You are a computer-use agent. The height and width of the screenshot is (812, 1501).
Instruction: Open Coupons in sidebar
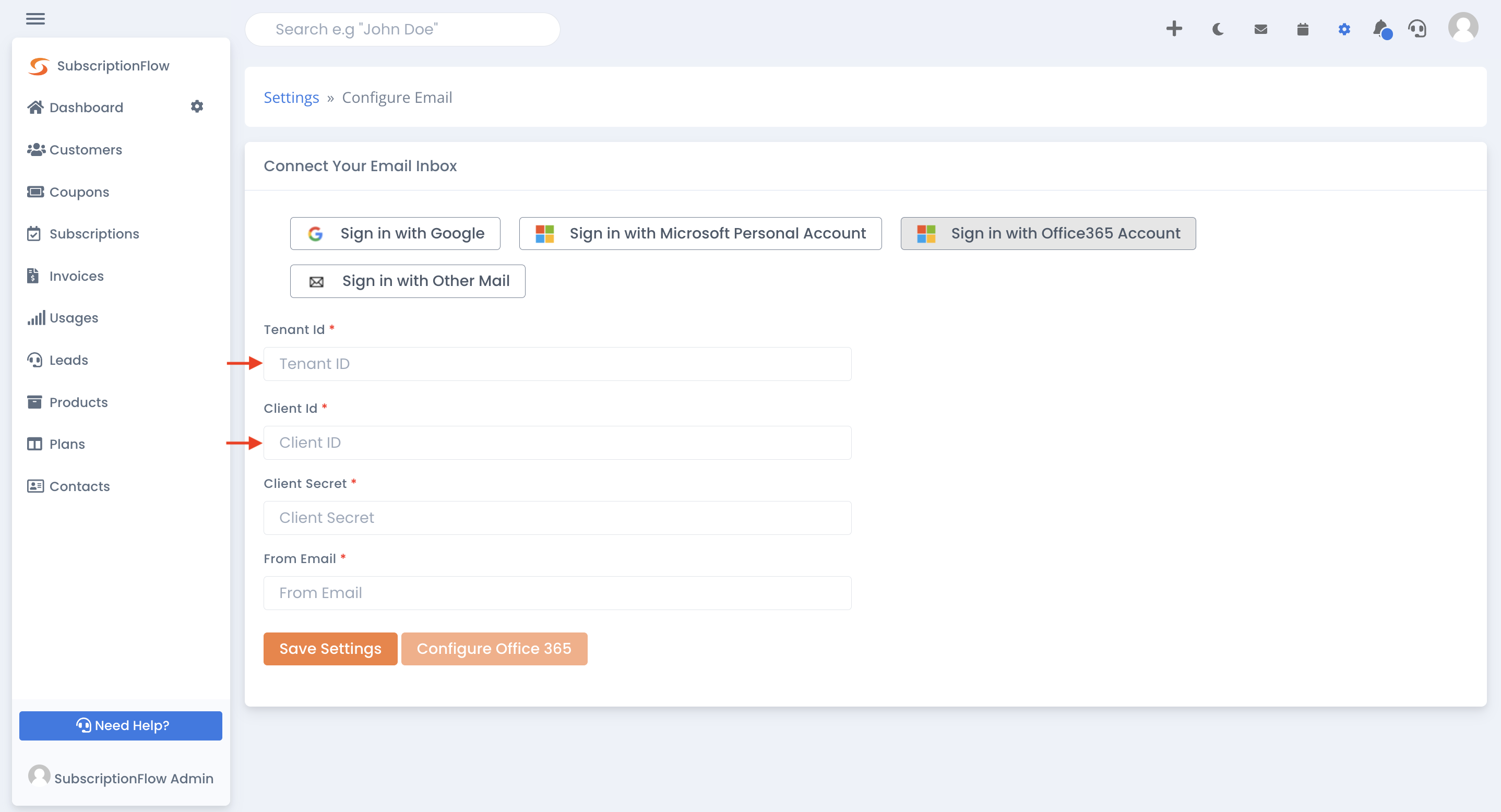coord(68,192)
